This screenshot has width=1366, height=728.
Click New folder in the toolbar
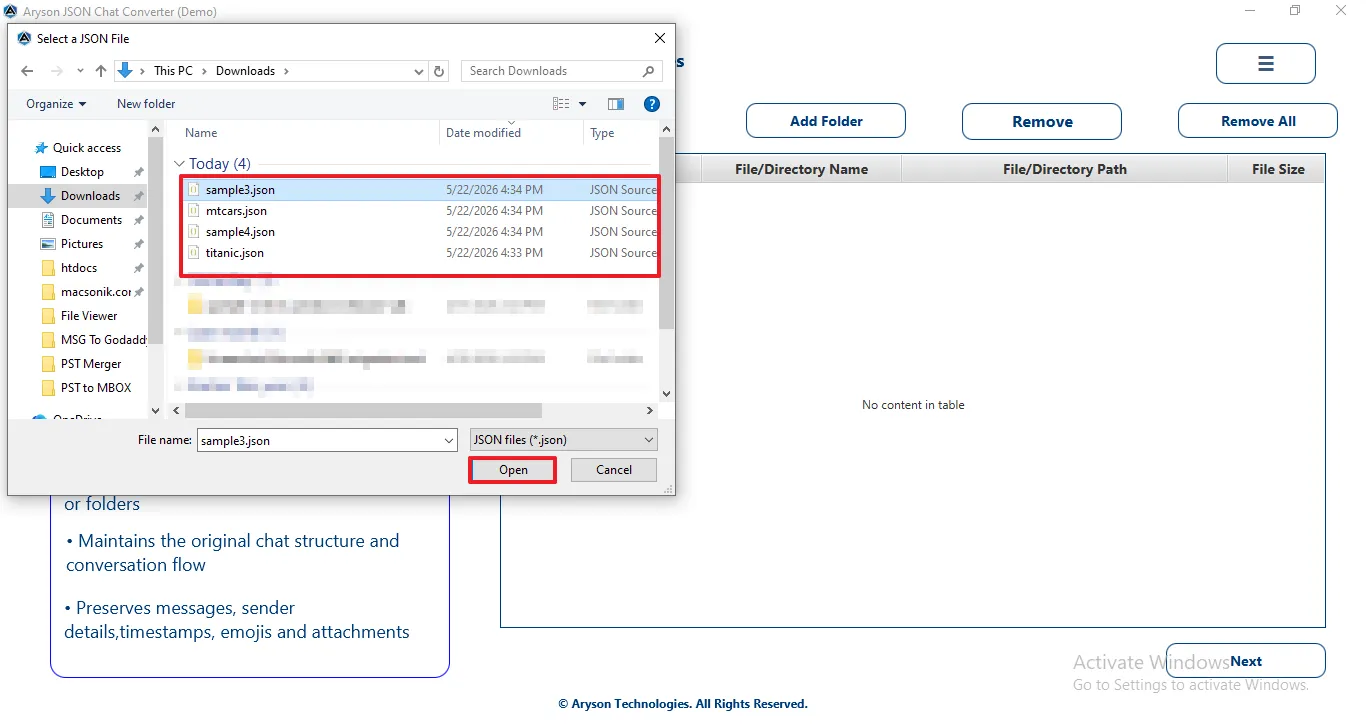click(x=146, y=104)
